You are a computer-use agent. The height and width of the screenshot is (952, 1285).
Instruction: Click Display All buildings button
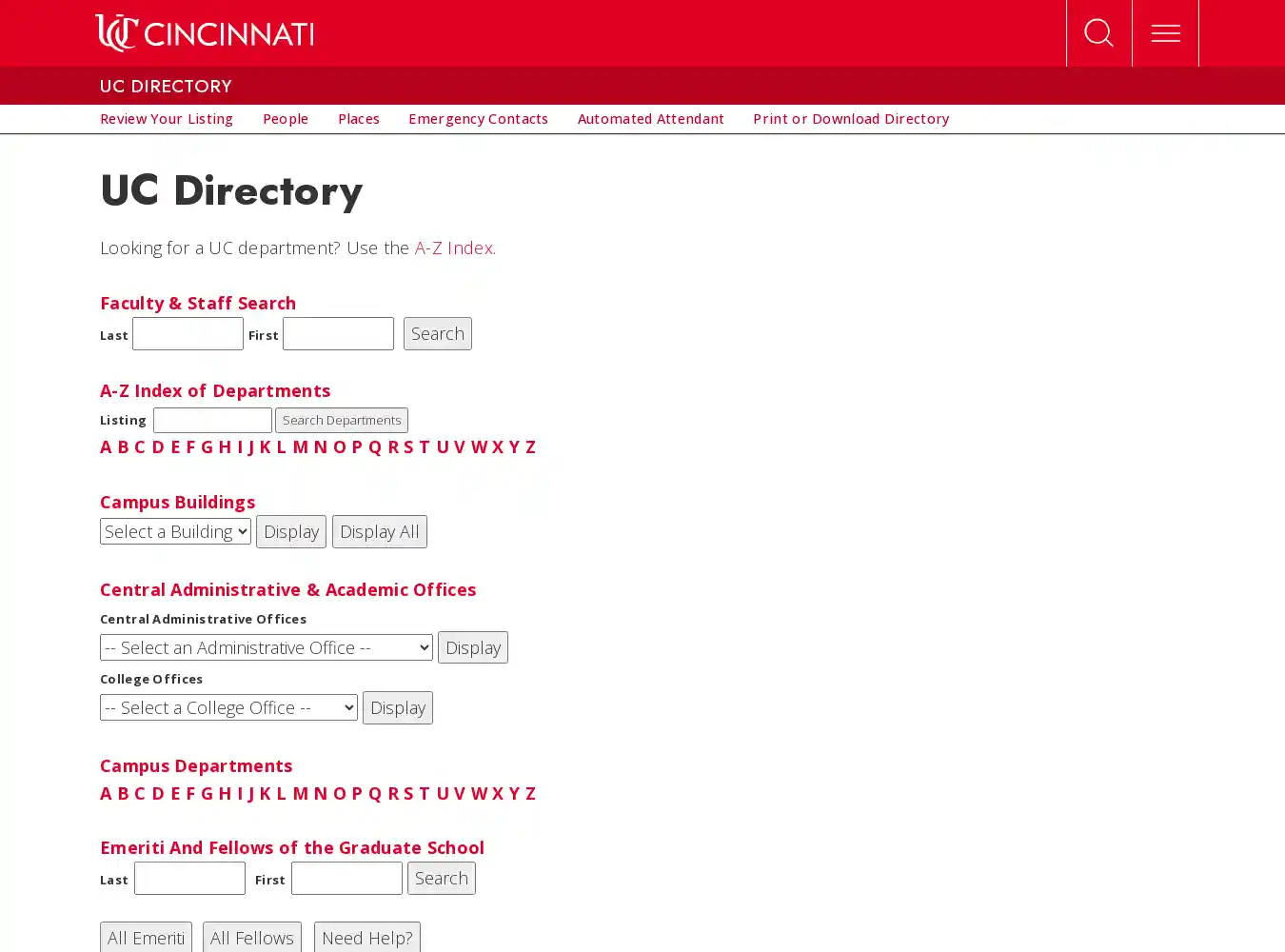[x=380, y=531]
